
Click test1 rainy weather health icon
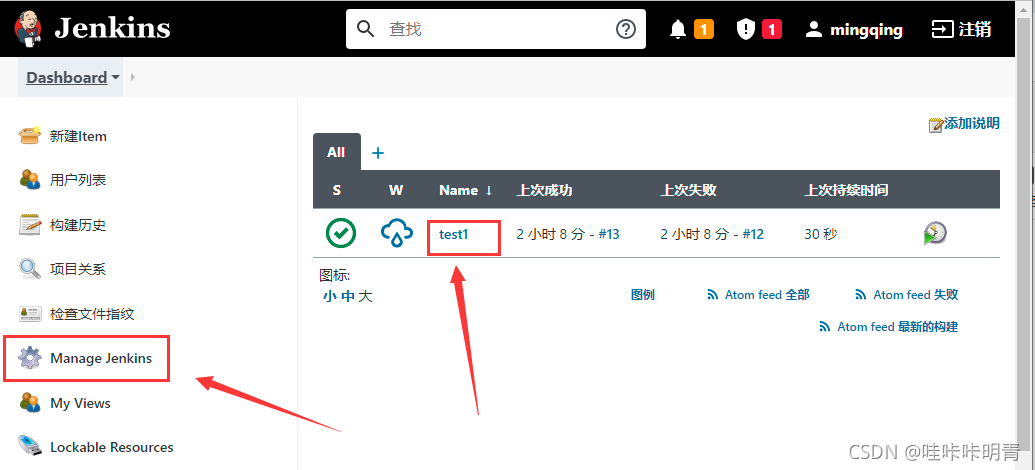[397, 233]
